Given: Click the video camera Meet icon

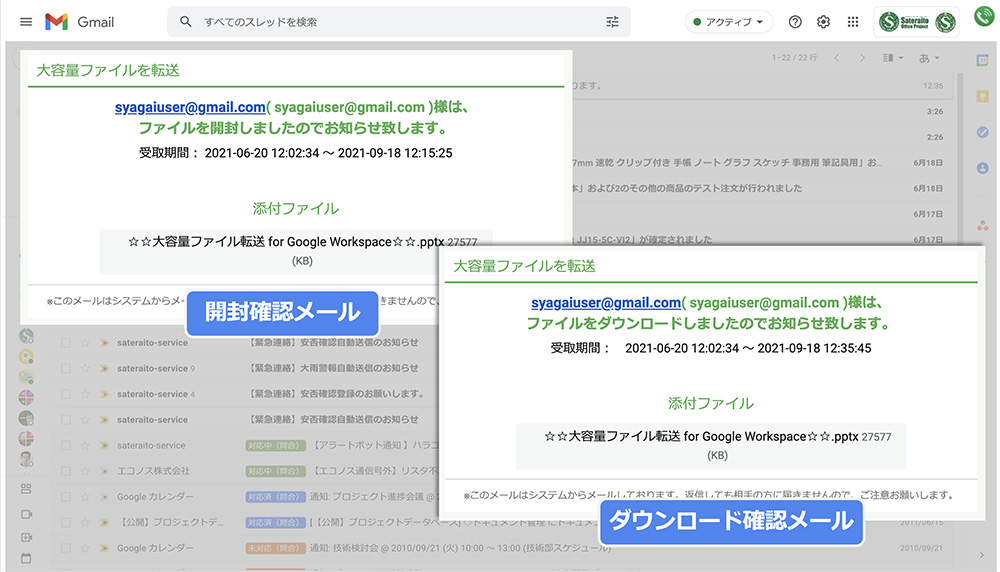Looking at the screenshot, I should pos(26,514).
